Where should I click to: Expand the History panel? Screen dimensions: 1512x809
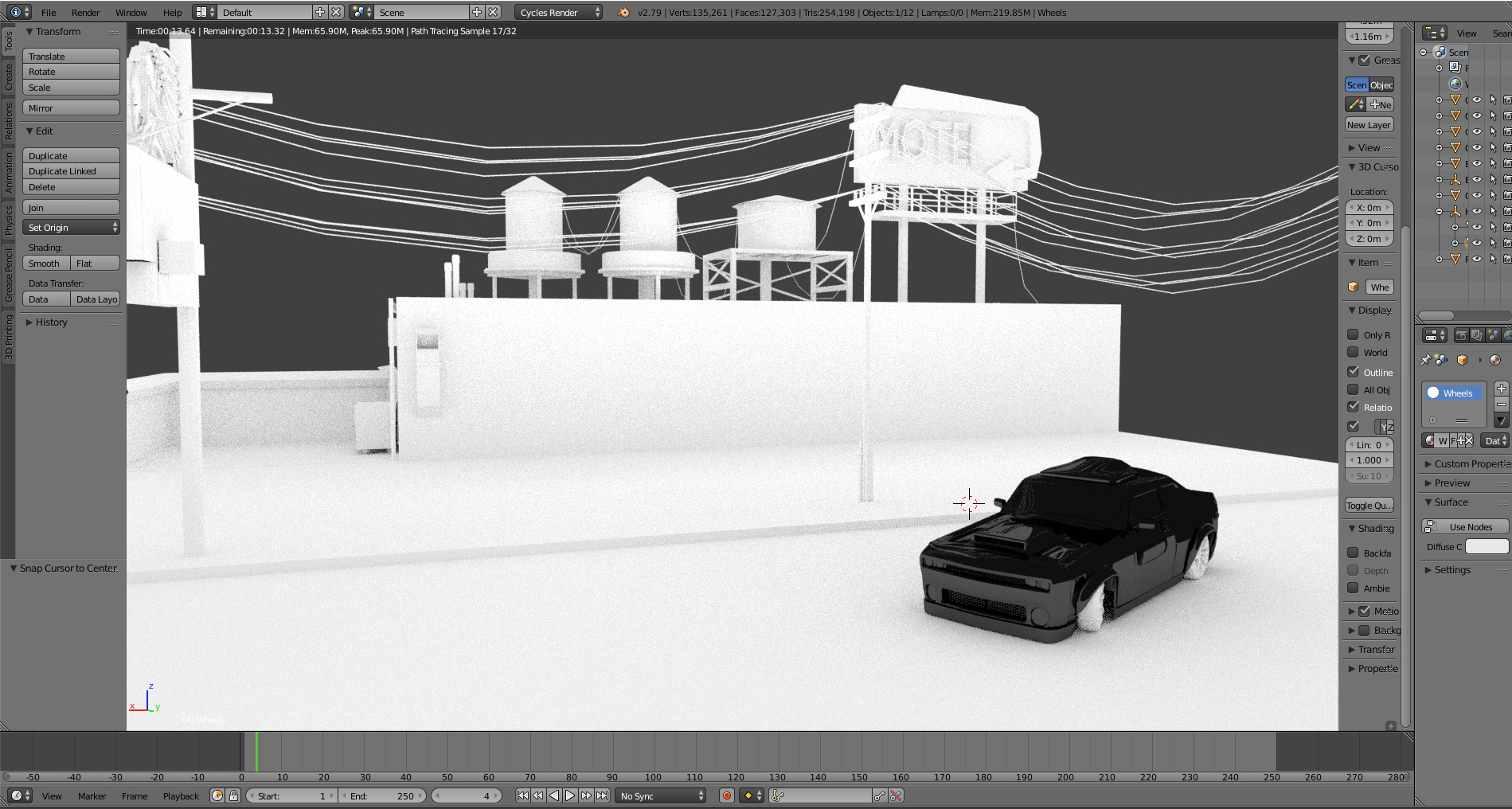coord(51,322)
